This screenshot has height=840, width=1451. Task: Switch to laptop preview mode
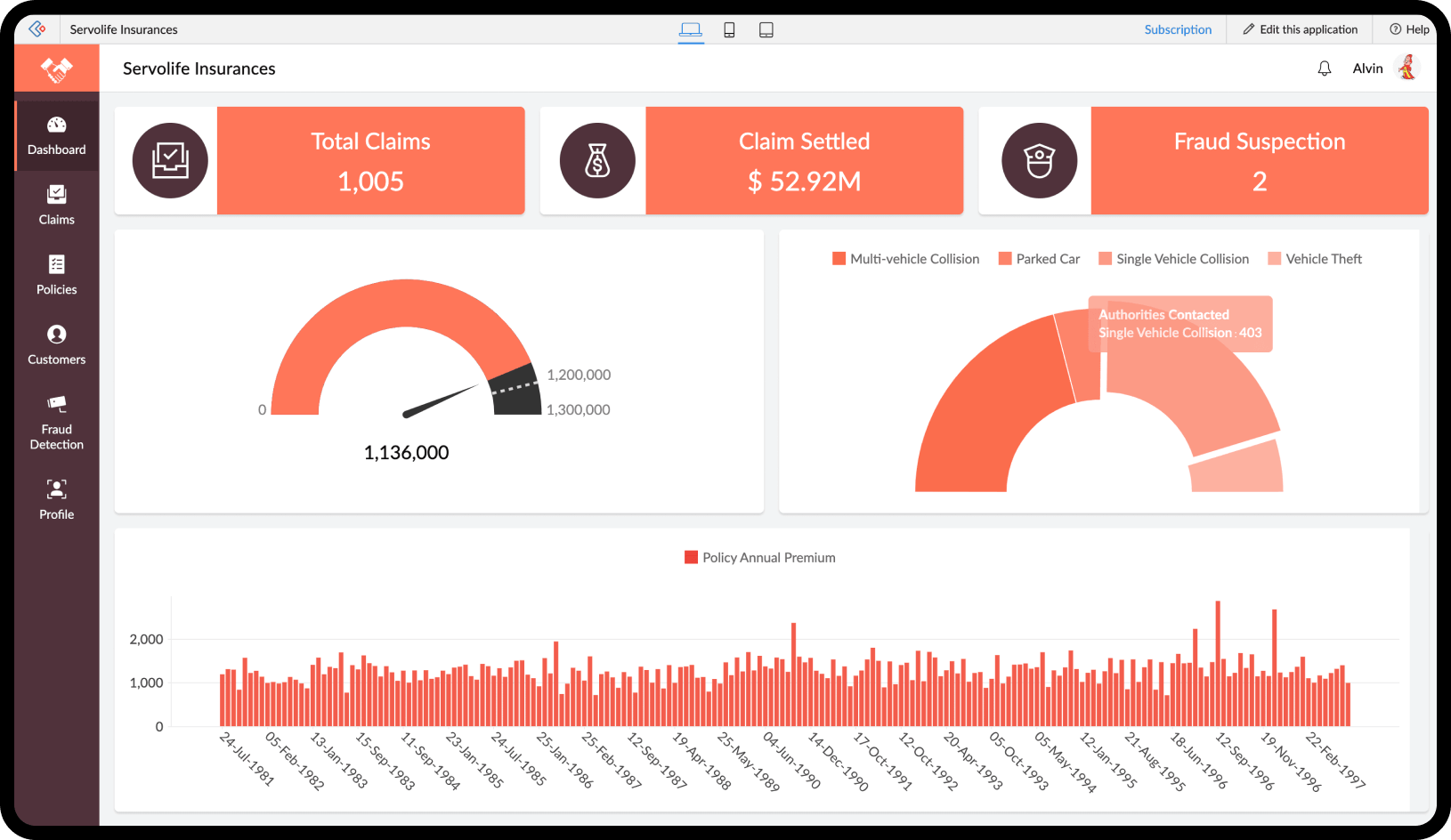point(691,30)
